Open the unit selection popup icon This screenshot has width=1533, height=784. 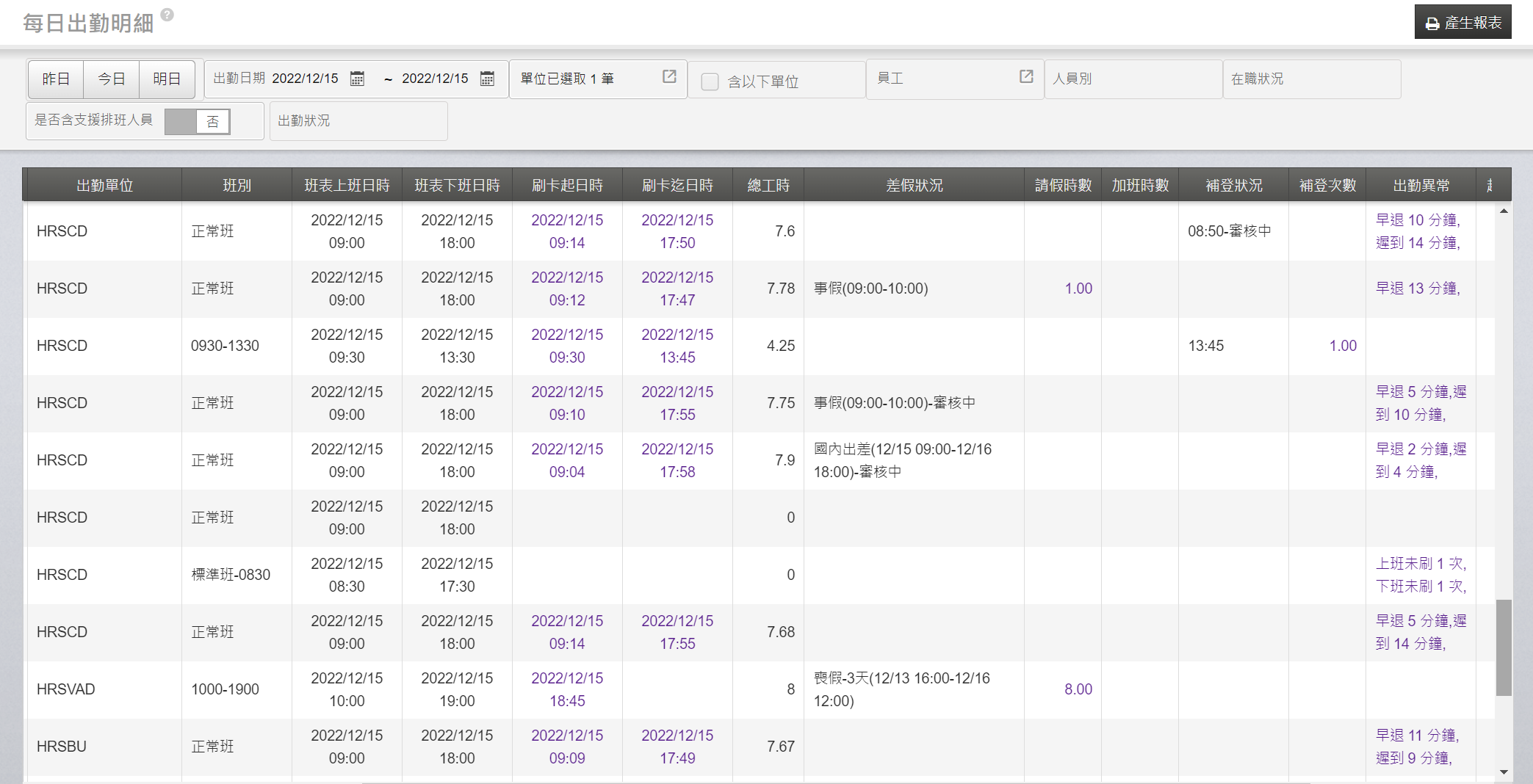click(669, 77)
